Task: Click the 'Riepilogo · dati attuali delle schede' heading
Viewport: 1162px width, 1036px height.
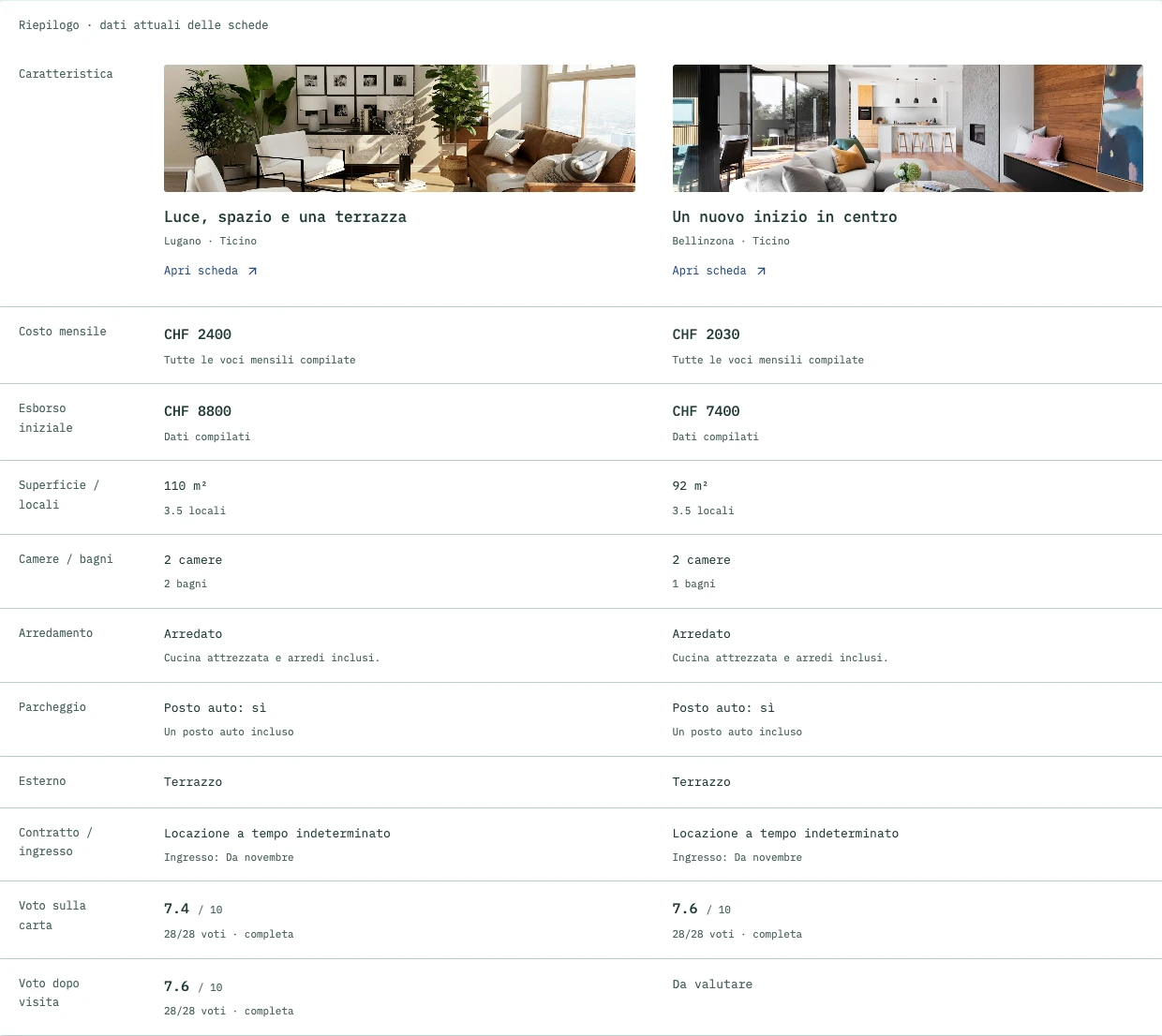Action: pos(143,25)
